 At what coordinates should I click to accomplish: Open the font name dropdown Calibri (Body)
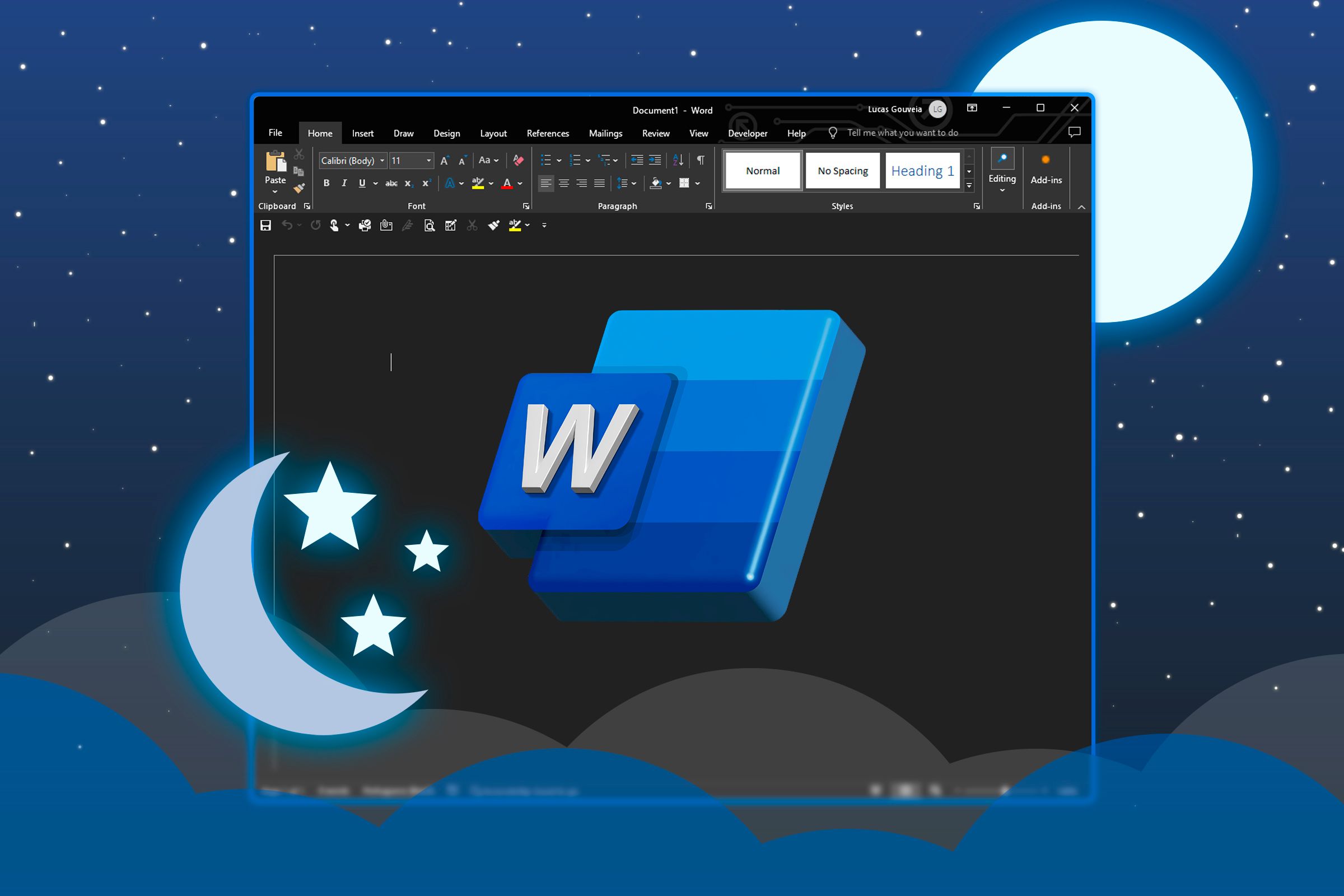click(382, 161)
